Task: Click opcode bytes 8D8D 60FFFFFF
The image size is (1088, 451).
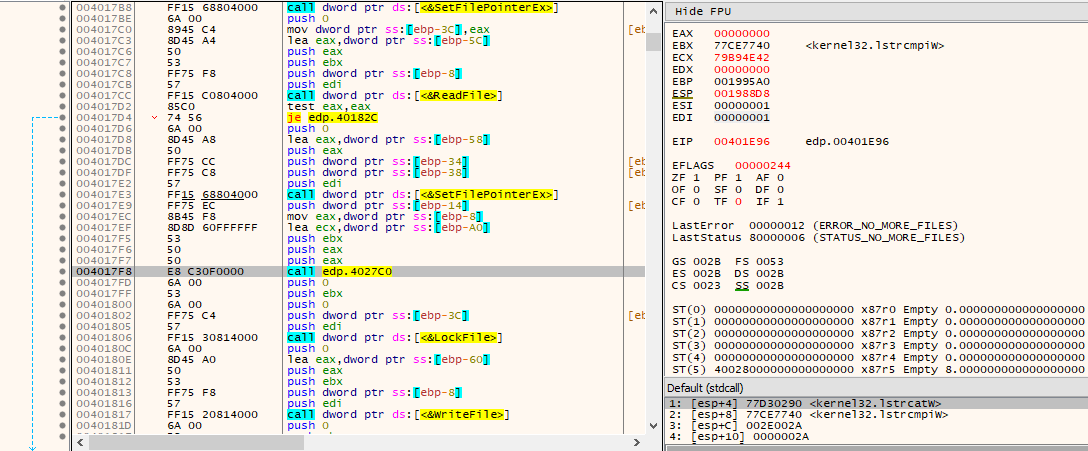Action: click(212, 227)
